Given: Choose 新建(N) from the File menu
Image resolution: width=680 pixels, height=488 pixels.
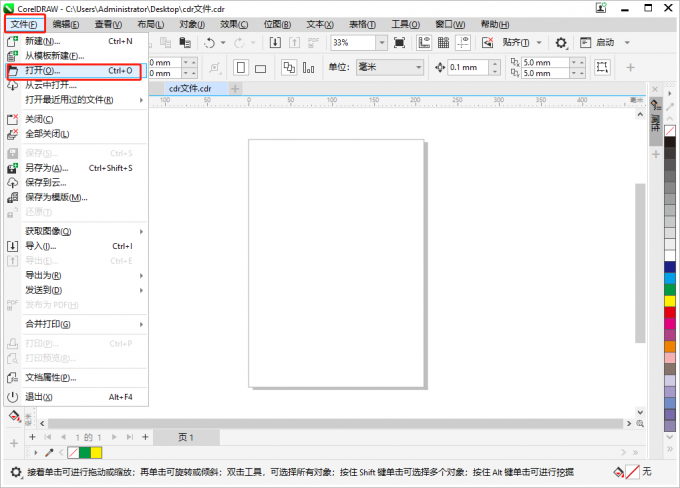Looking at the screenshot, I should [76, 41].
